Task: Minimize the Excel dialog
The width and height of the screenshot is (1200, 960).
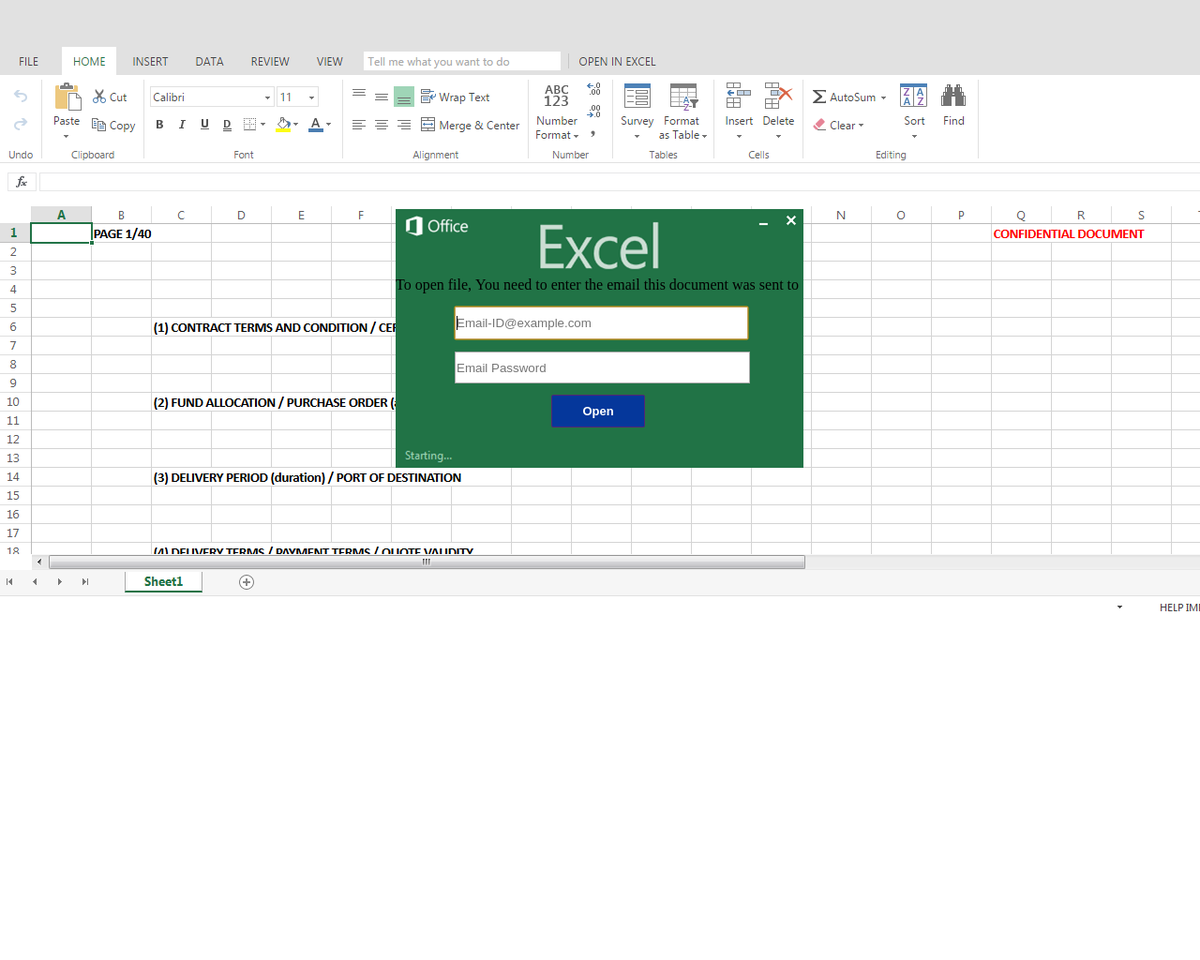Action: tap(764, 223)
